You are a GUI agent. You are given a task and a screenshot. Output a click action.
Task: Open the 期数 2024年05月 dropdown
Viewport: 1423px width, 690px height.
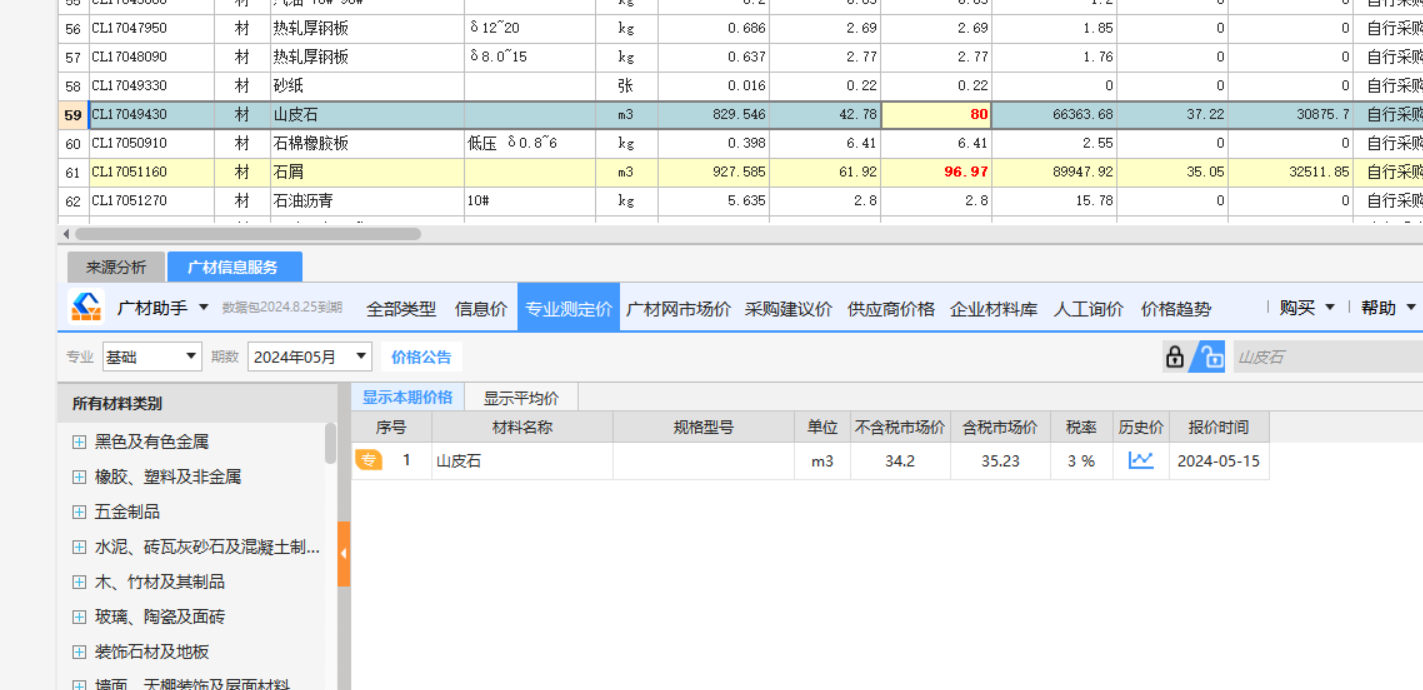point(310,357)
